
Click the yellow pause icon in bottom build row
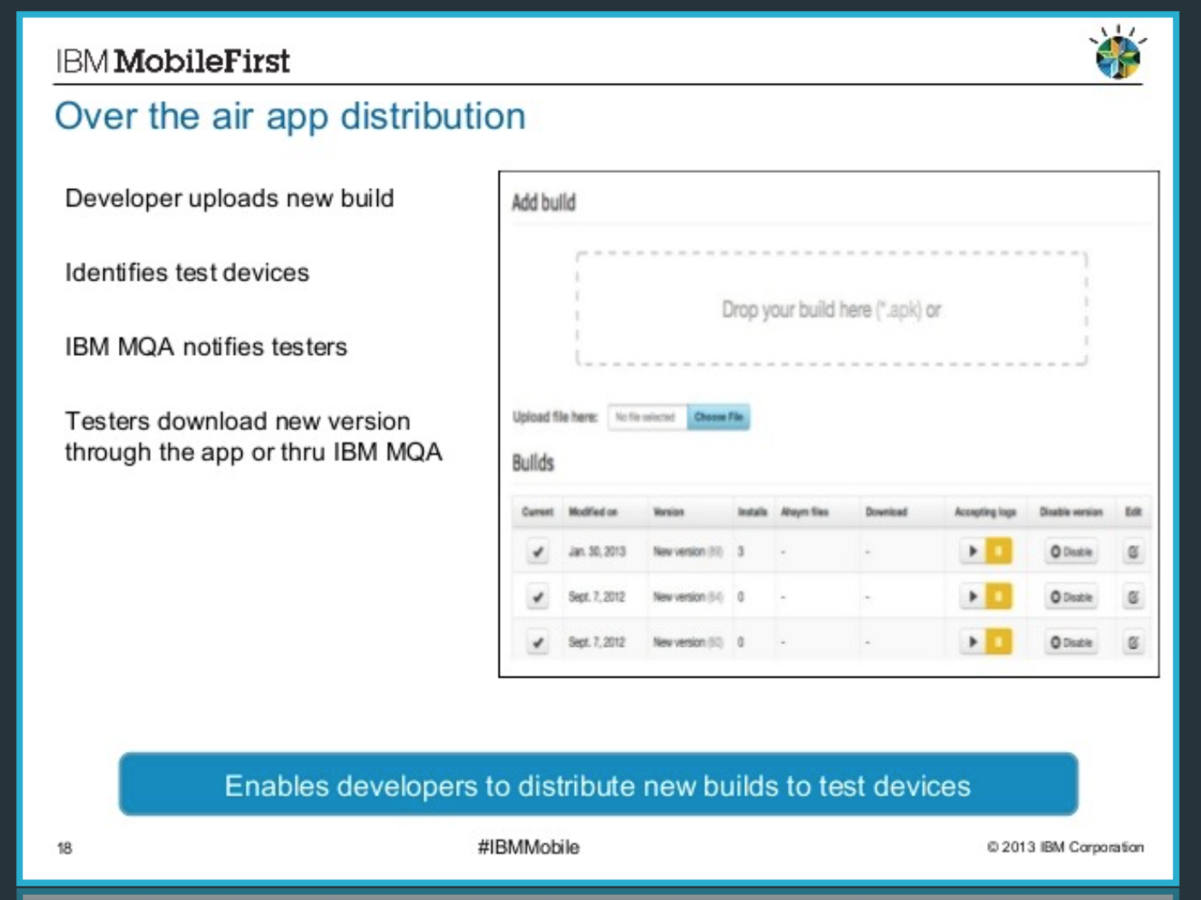click(999, 642)
